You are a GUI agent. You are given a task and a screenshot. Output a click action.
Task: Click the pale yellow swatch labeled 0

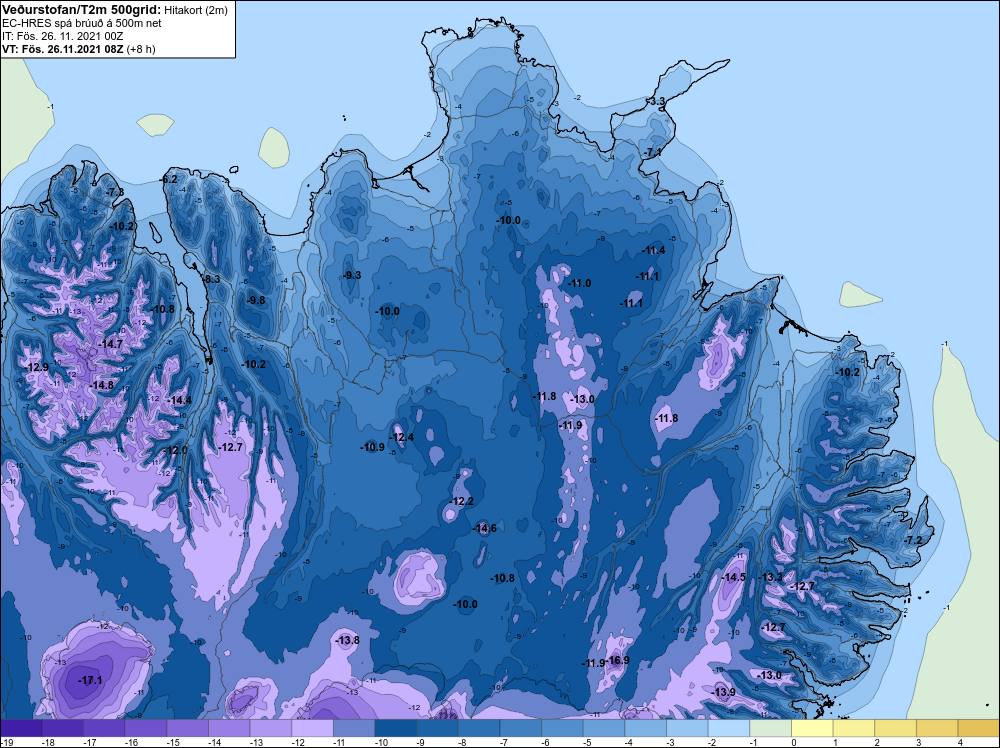pyautogui.click(x=812, y=728)
